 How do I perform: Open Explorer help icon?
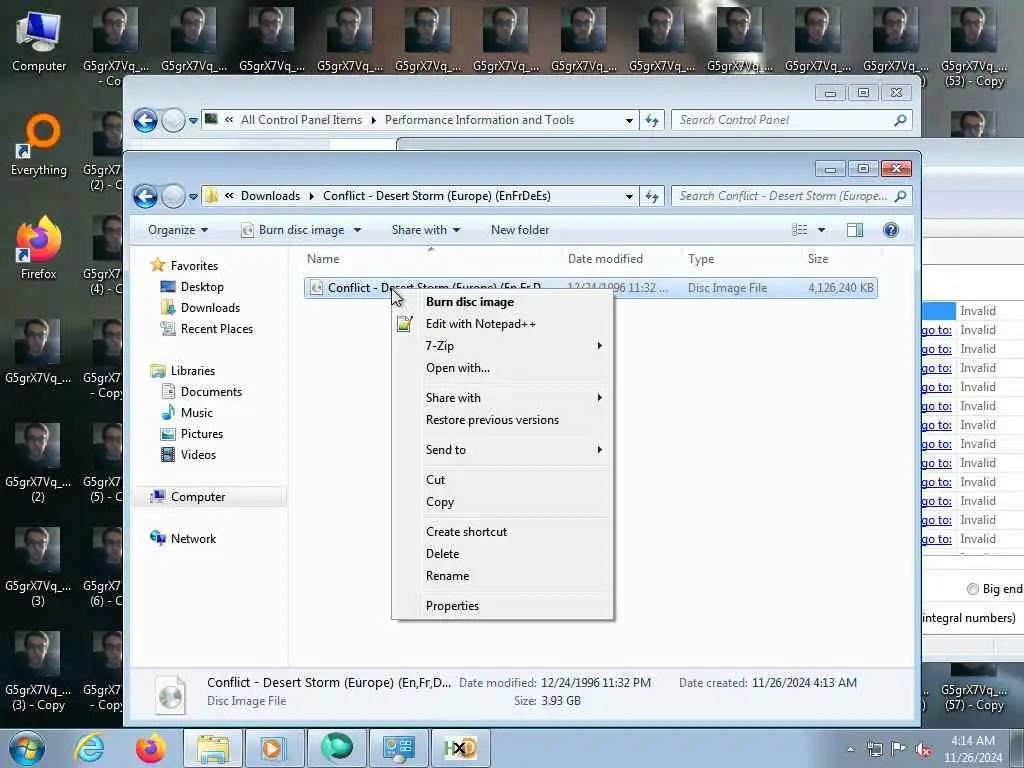coord(891,230)
